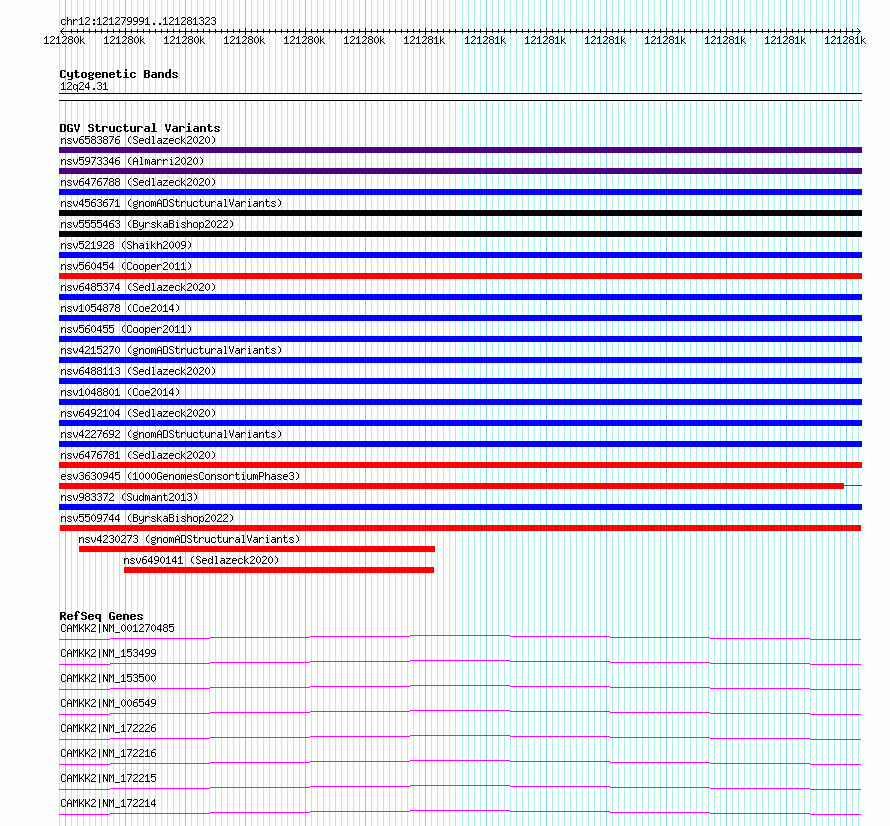890x826 pixels.
Task: Open variant nsv6583876 (Sedlazeck2020) label
Action: (x=138, y=140)
